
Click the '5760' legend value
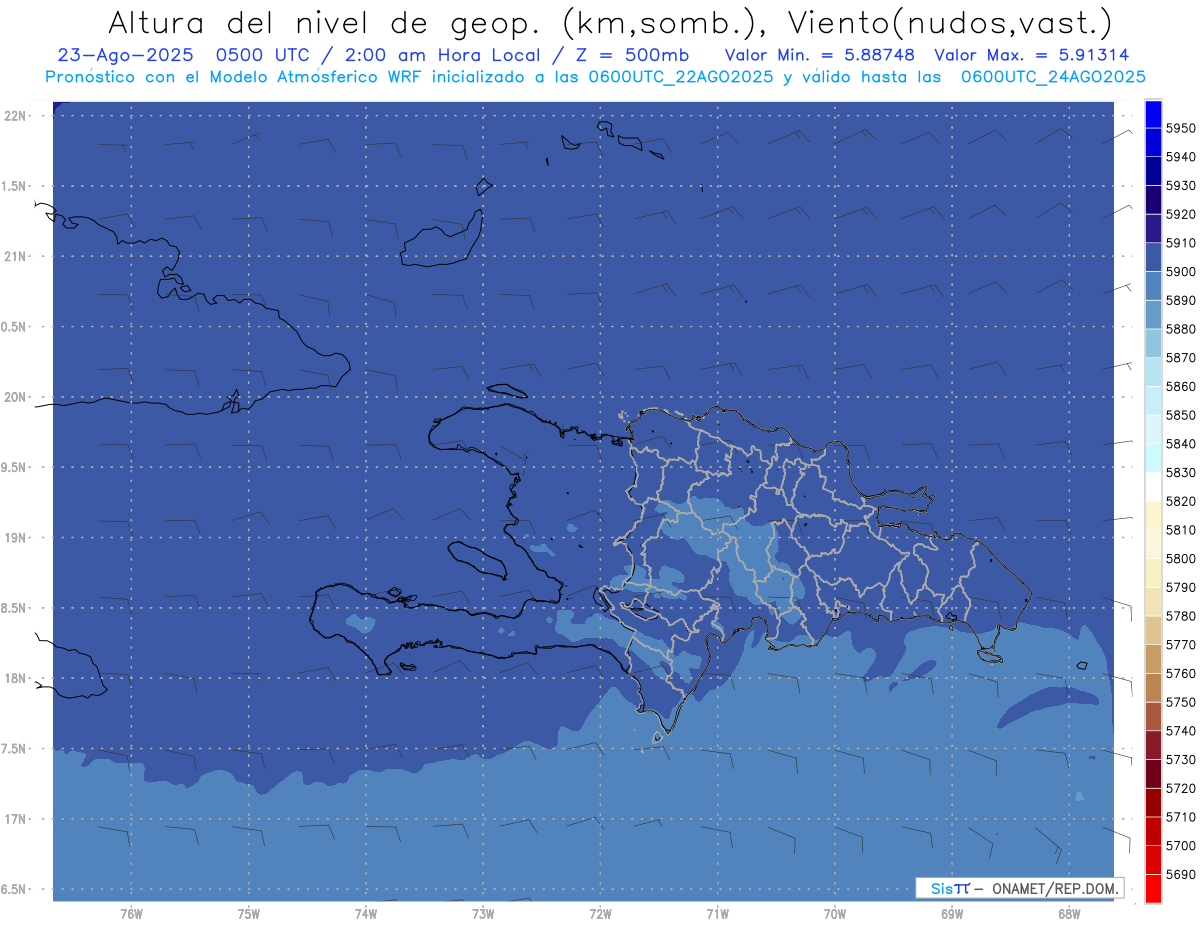point(1180,674)
